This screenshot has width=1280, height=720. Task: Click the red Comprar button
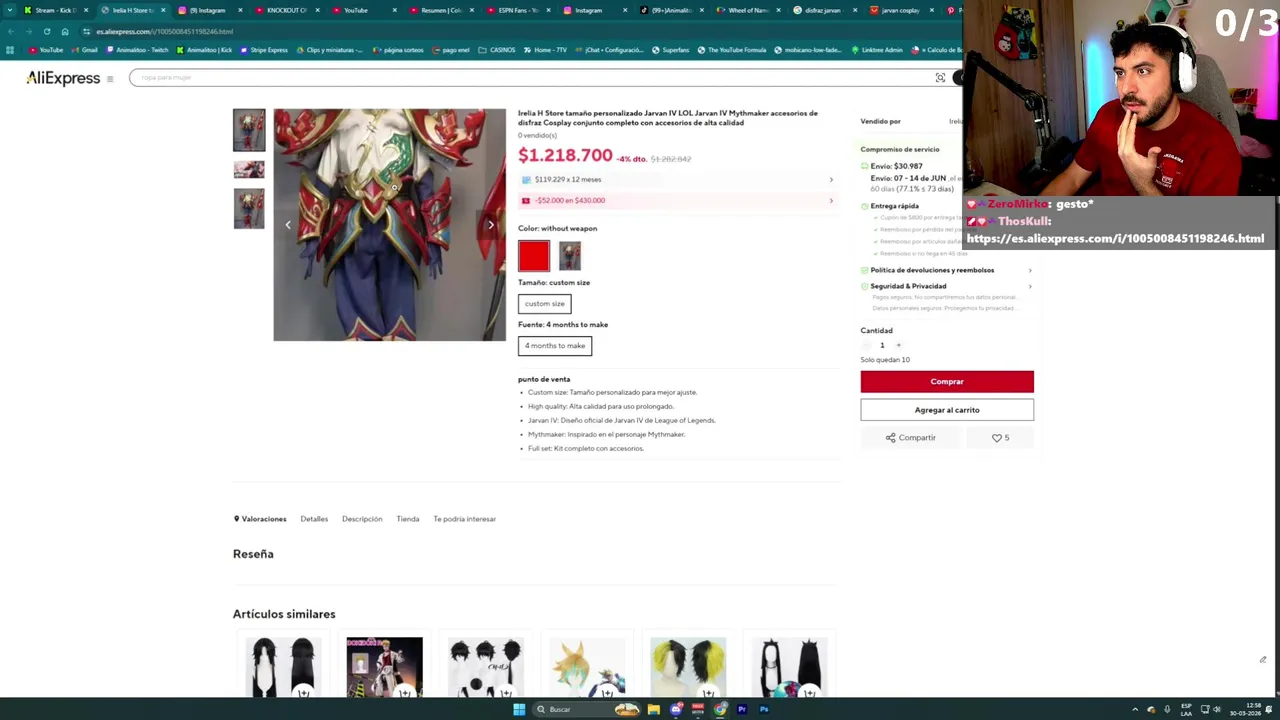tap(947, 381)
